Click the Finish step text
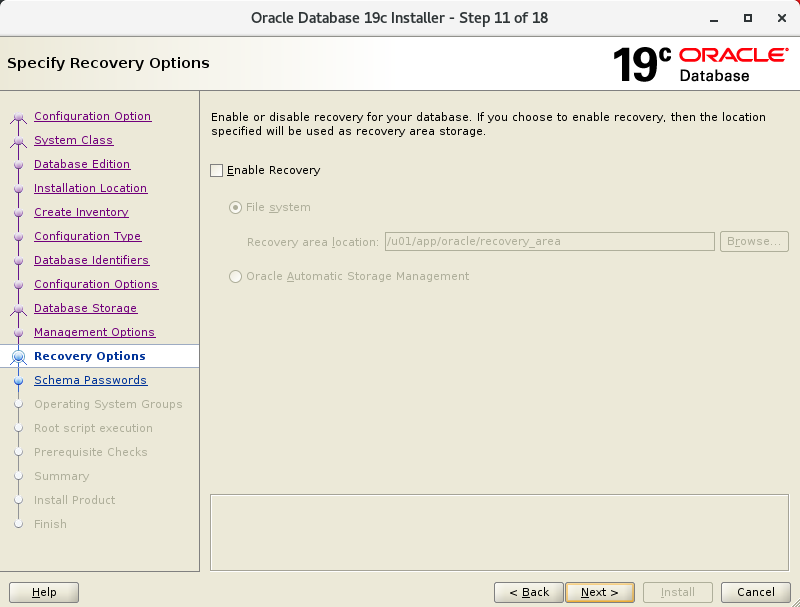800x607 pixels. tap(51, 524)
